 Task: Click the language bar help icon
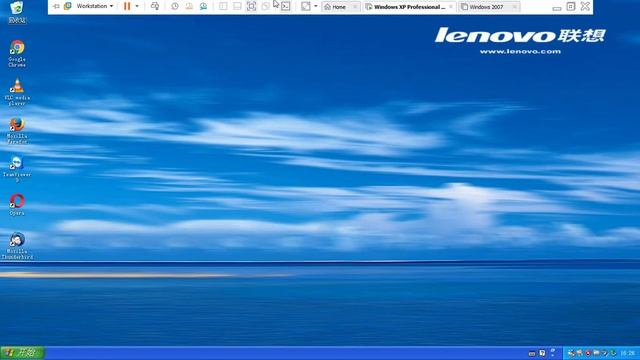click(x=542, y=353)
